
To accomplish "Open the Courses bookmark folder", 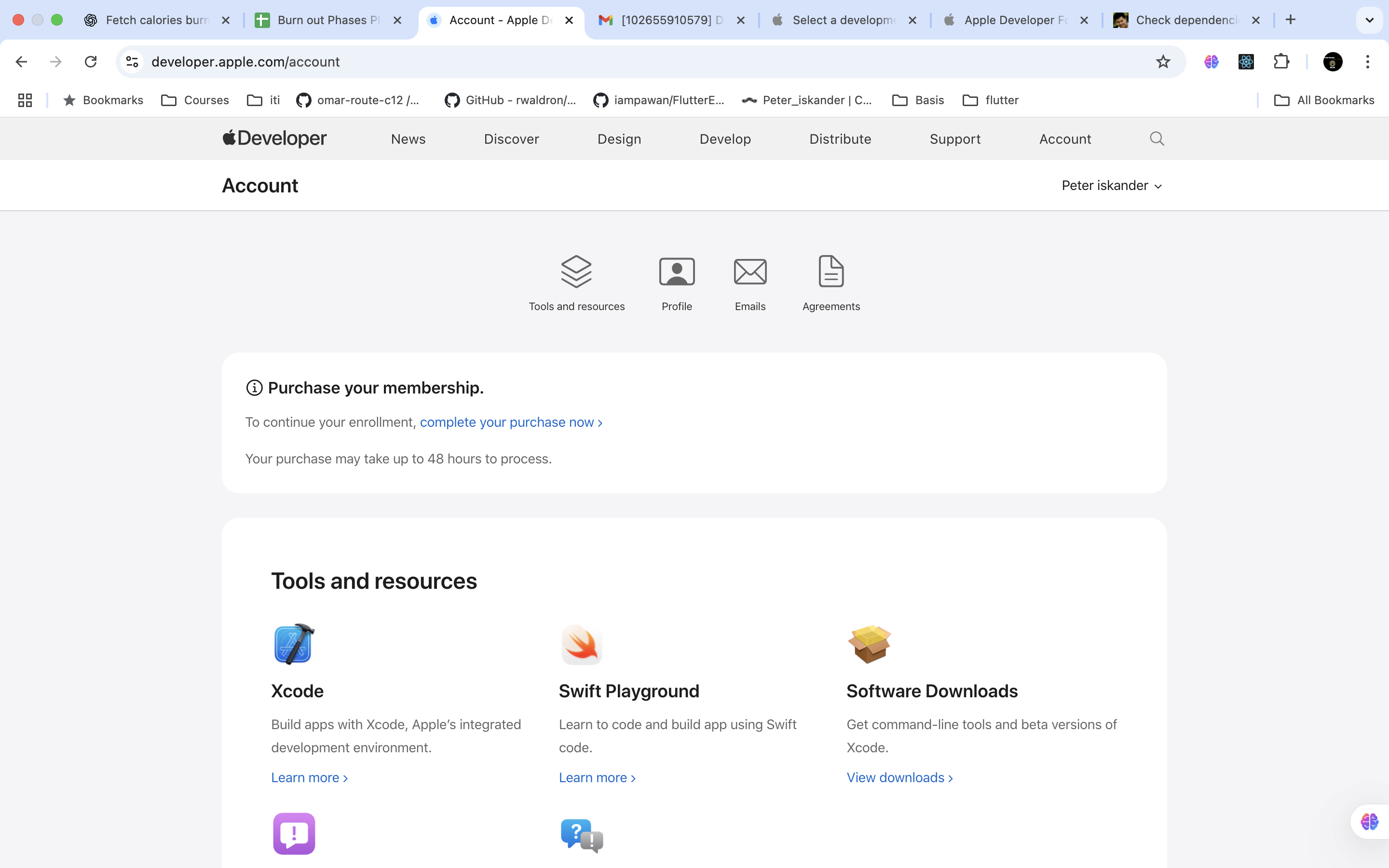I will tap(194, 100).
